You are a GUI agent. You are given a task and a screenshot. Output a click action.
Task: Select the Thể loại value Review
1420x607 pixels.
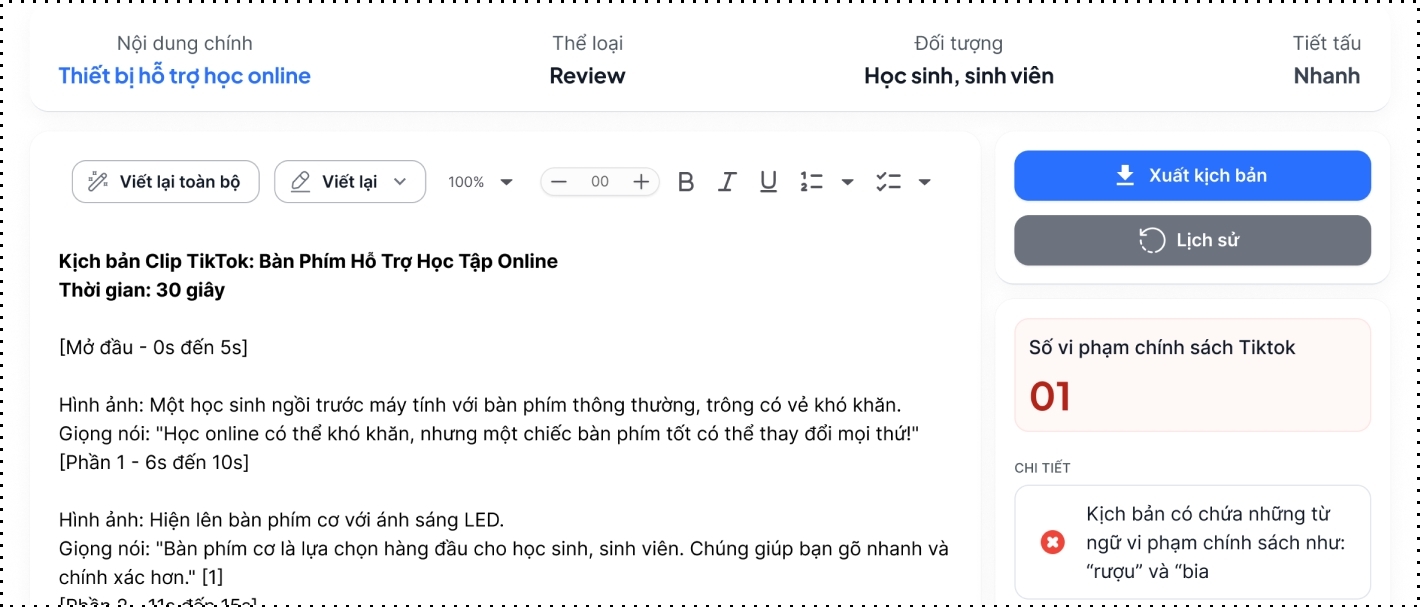[587, 76]
